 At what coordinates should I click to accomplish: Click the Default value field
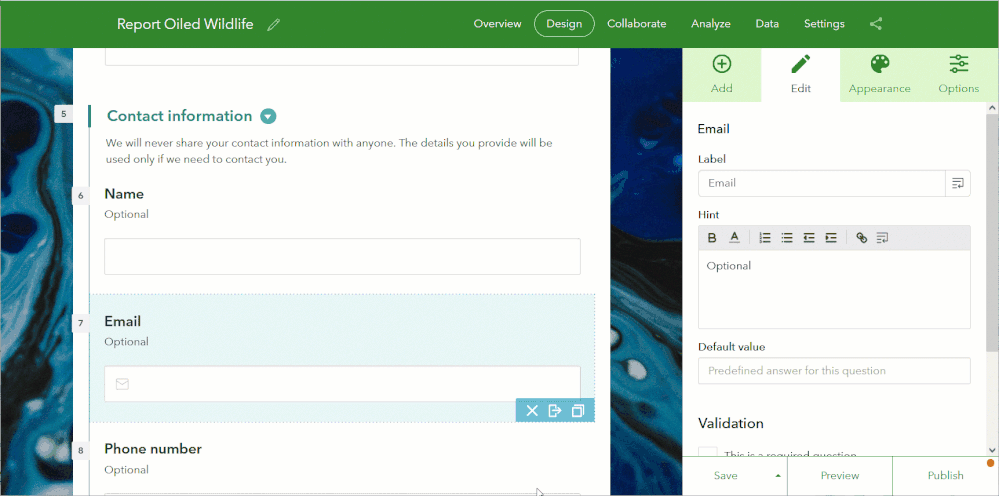tap(835, 371)
